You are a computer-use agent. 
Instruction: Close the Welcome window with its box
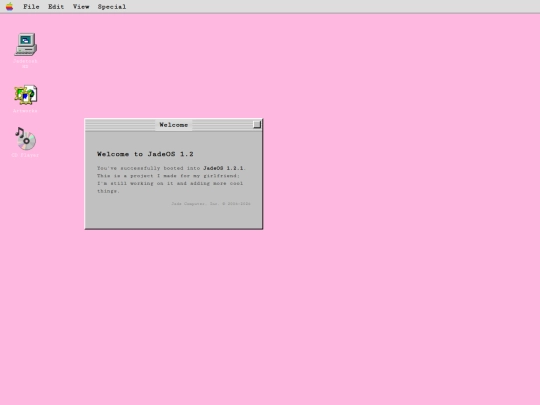coord(257,125)
